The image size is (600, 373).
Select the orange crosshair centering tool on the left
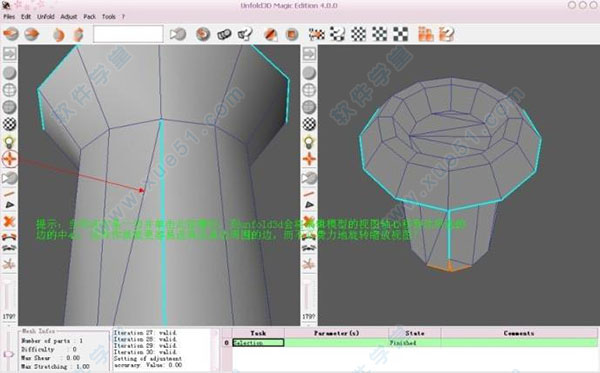click(10, 159)
